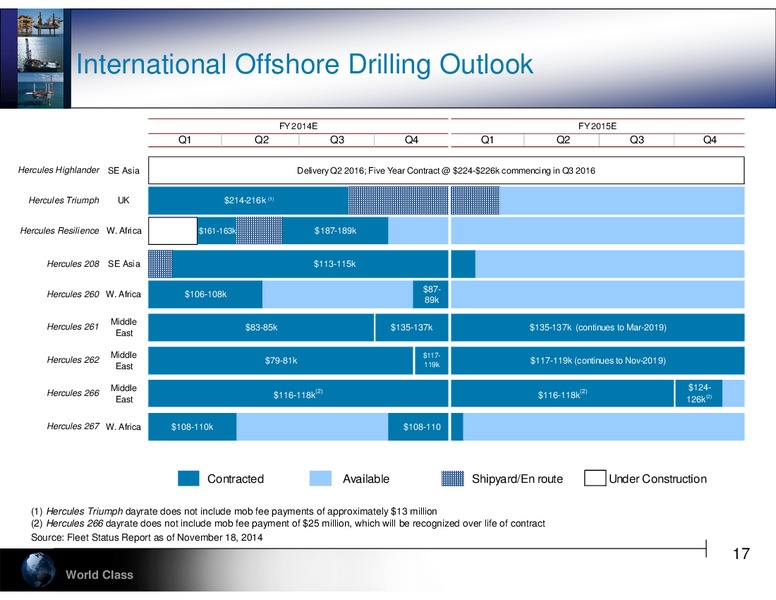Click the shipyard block starting Hercules 208 row
This screenshot has width=776, height=600.
click(160, 264)
